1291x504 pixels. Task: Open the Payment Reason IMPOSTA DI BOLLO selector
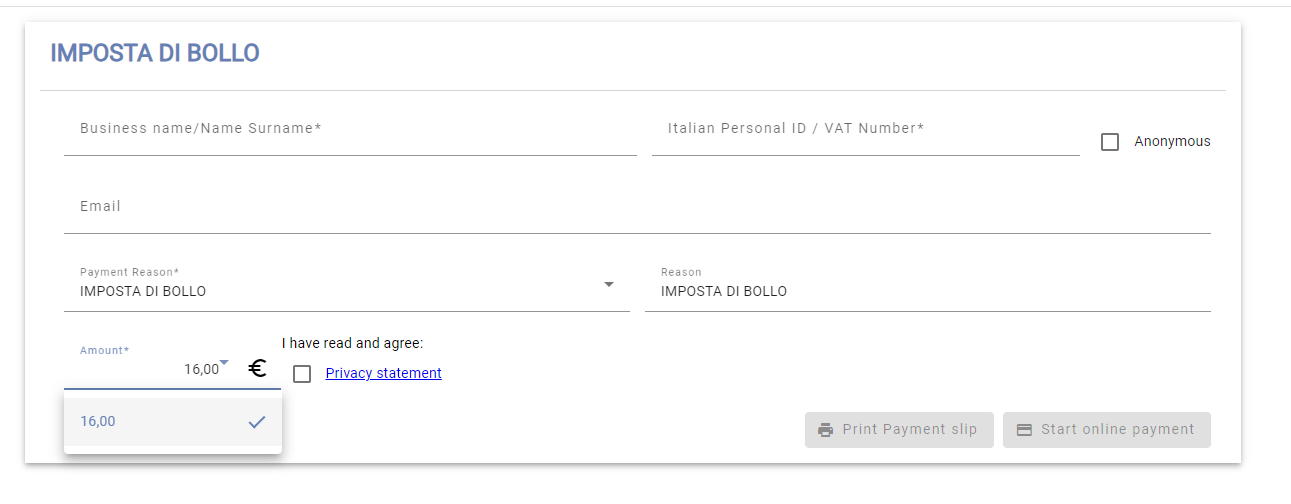[340, 291]
